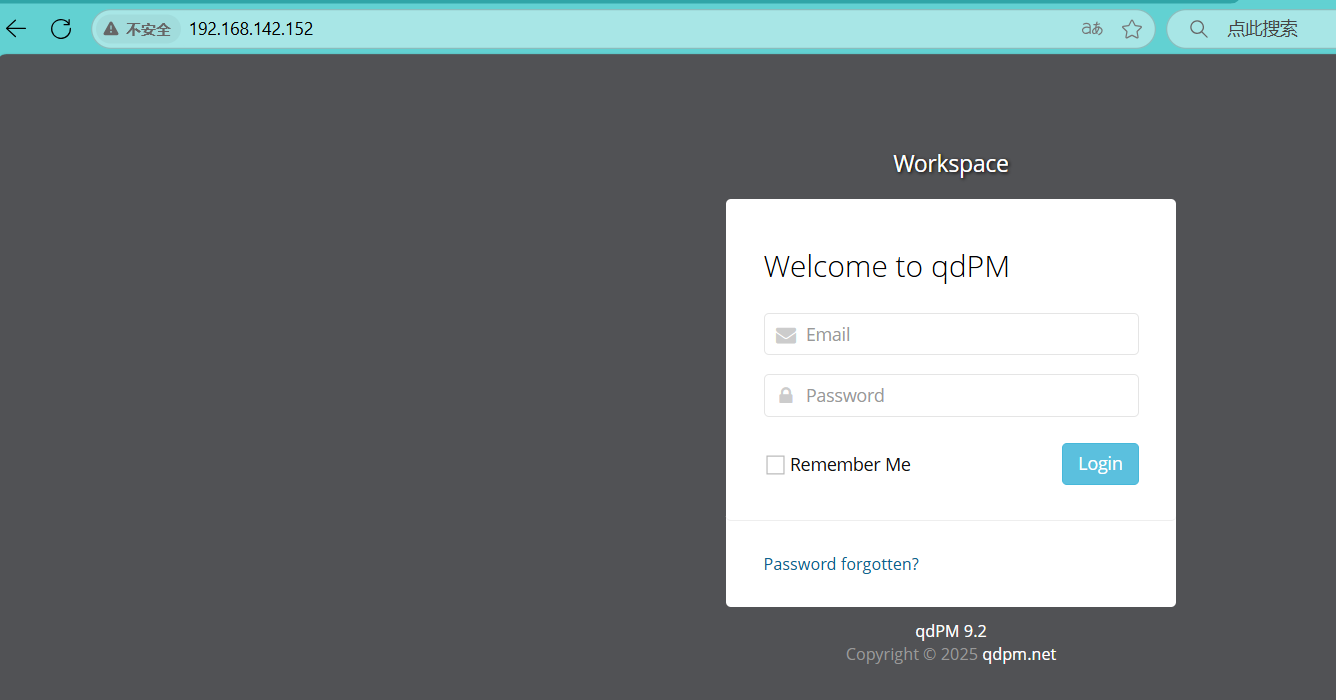Focus the Email input field
The height and width of the screenshot is (700, 1336).
(951, 334)
